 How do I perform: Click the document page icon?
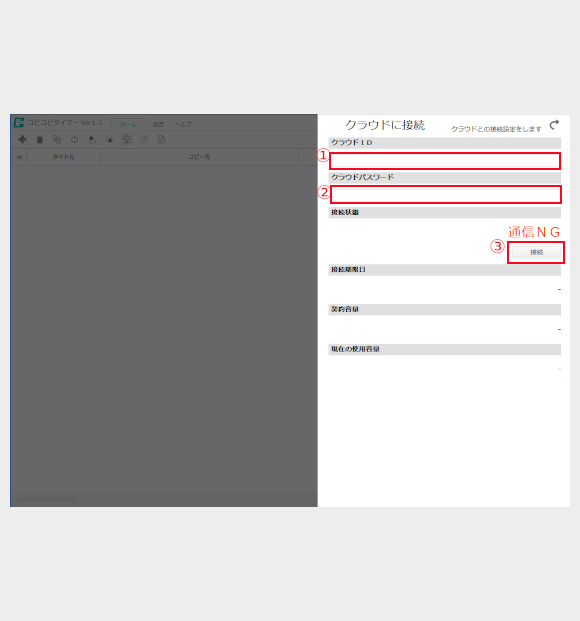161,139
